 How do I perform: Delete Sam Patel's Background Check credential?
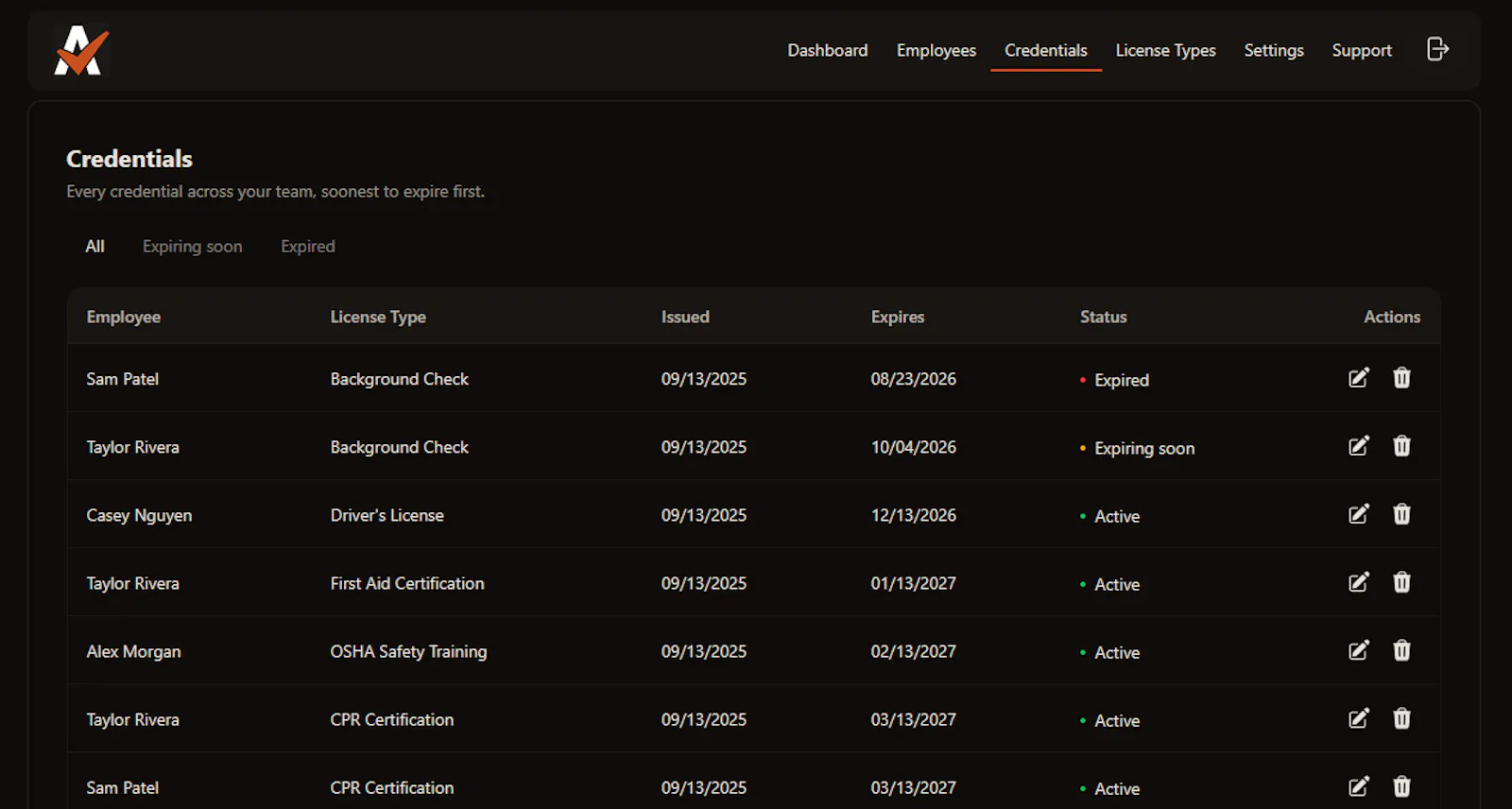coord(1401,378)
